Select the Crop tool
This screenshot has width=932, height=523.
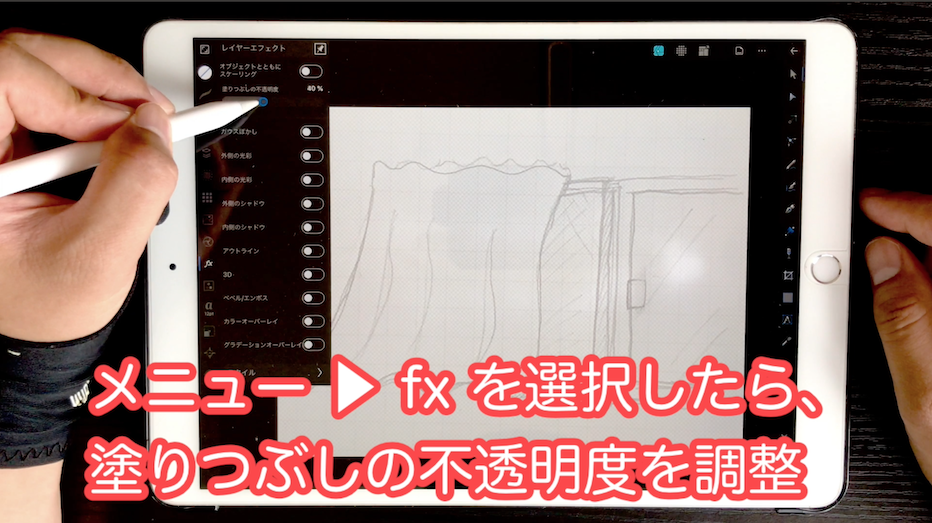[789, 275]
